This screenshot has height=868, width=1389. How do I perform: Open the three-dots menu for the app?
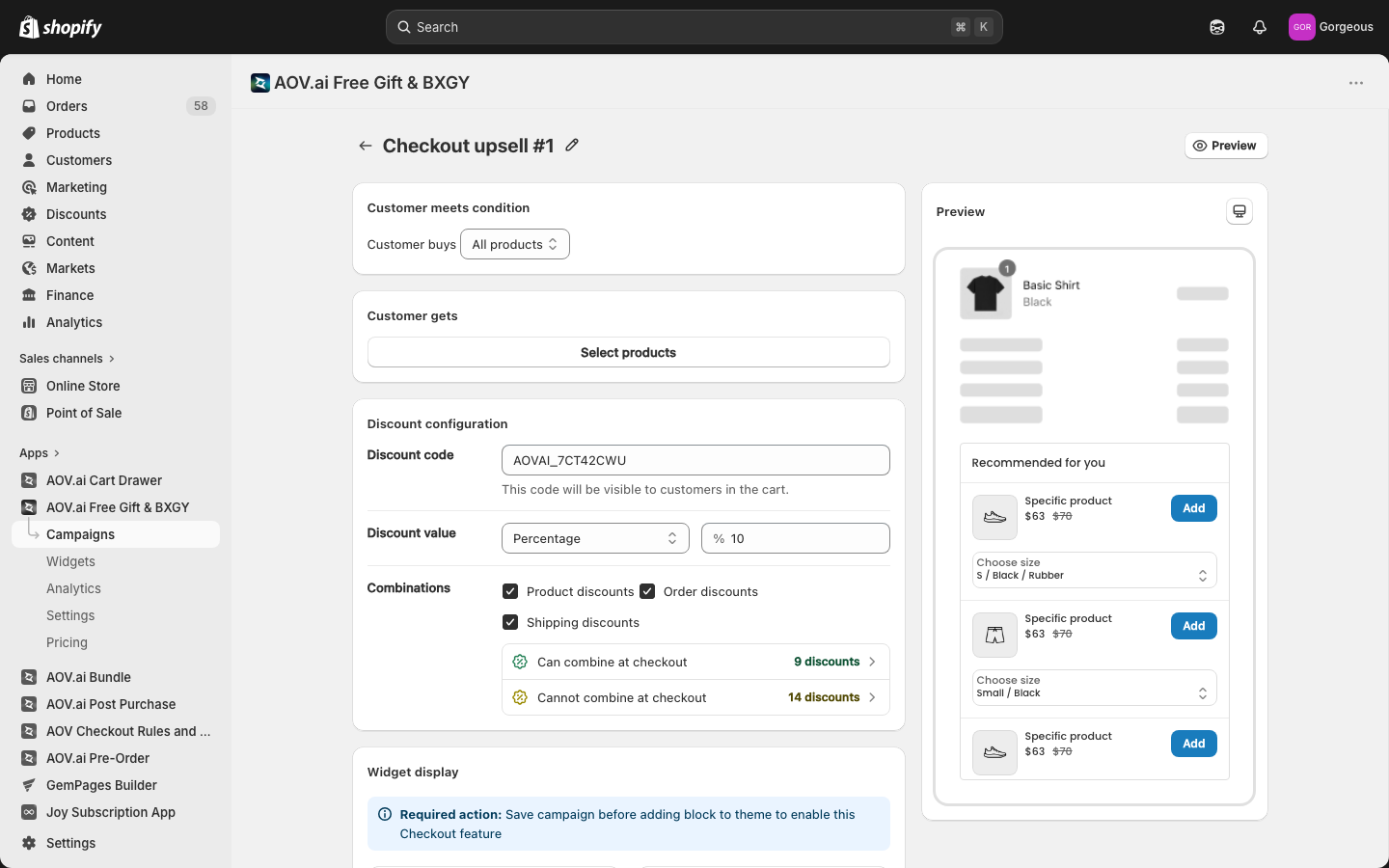(x=1356, y=83)
